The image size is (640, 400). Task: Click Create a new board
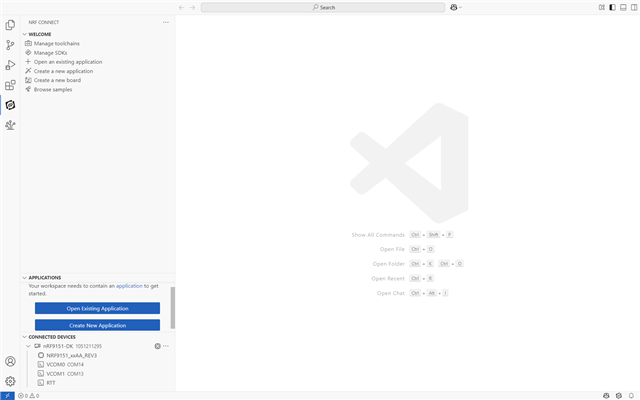(x=57, y=80)
